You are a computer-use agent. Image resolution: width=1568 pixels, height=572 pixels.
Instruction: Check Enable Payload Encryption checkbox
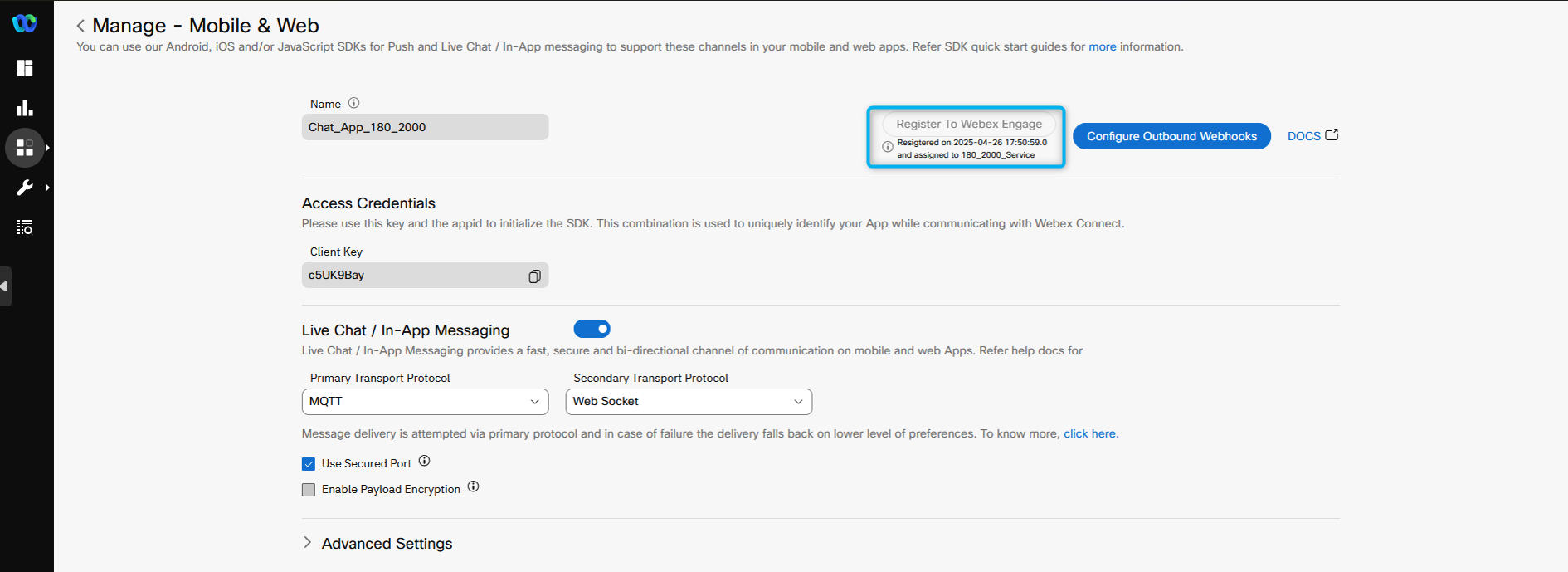(x=309, y=490)
